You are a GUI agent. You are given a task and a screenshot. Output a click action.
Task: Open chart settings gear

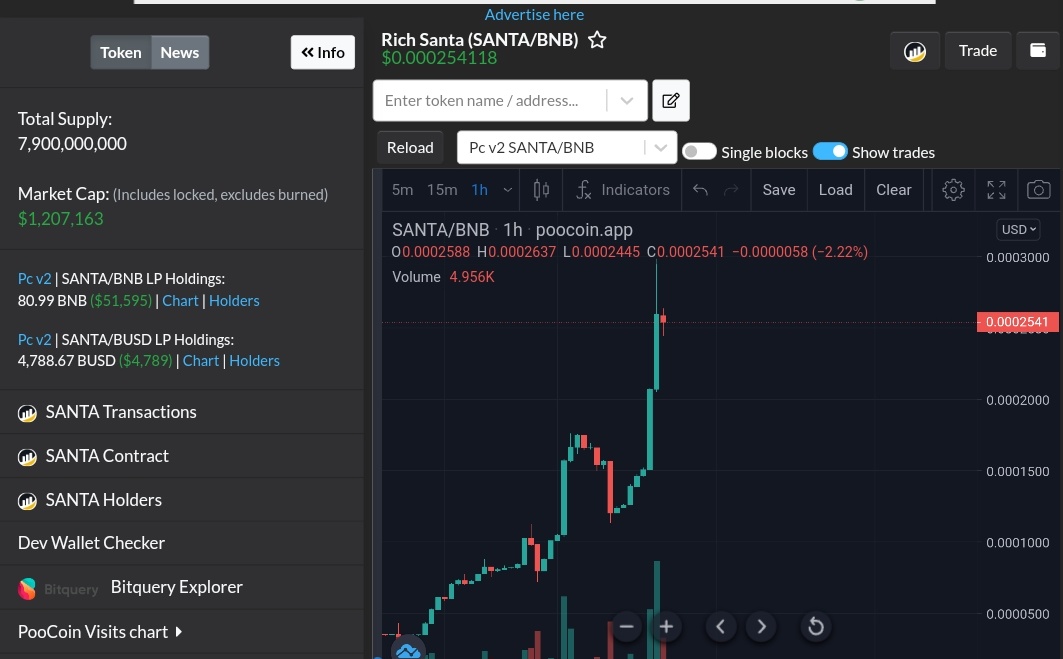953,190
